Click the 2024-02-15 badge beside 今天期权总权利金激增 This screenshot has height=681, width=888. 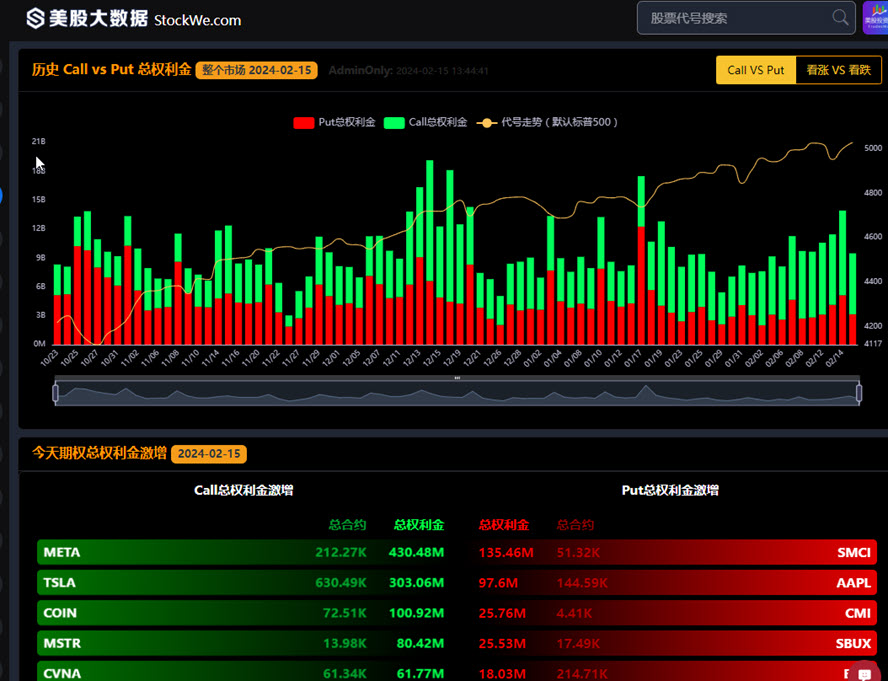pyautogui.click(x=209, y=454)
